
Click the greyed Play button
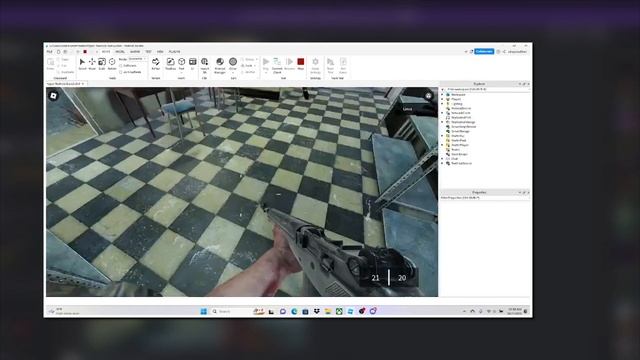click(x=266, y=64)
